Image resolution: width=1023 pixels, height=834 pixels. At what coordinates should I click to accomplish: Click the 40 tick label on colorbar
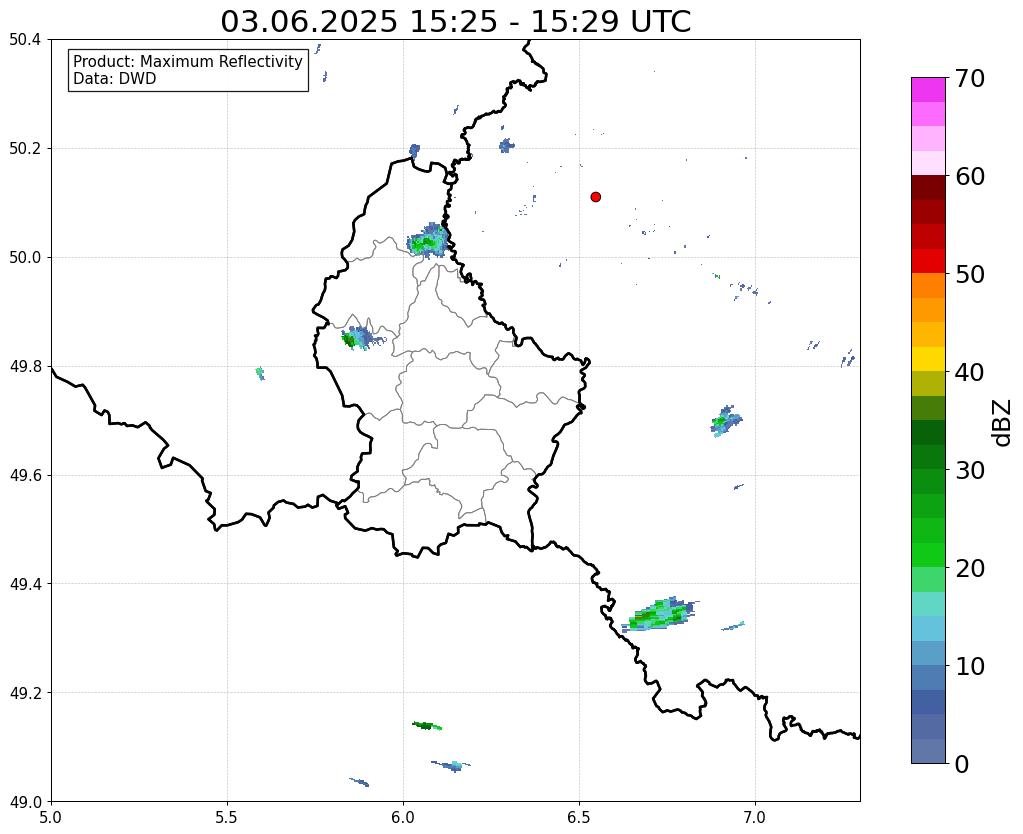970,372
